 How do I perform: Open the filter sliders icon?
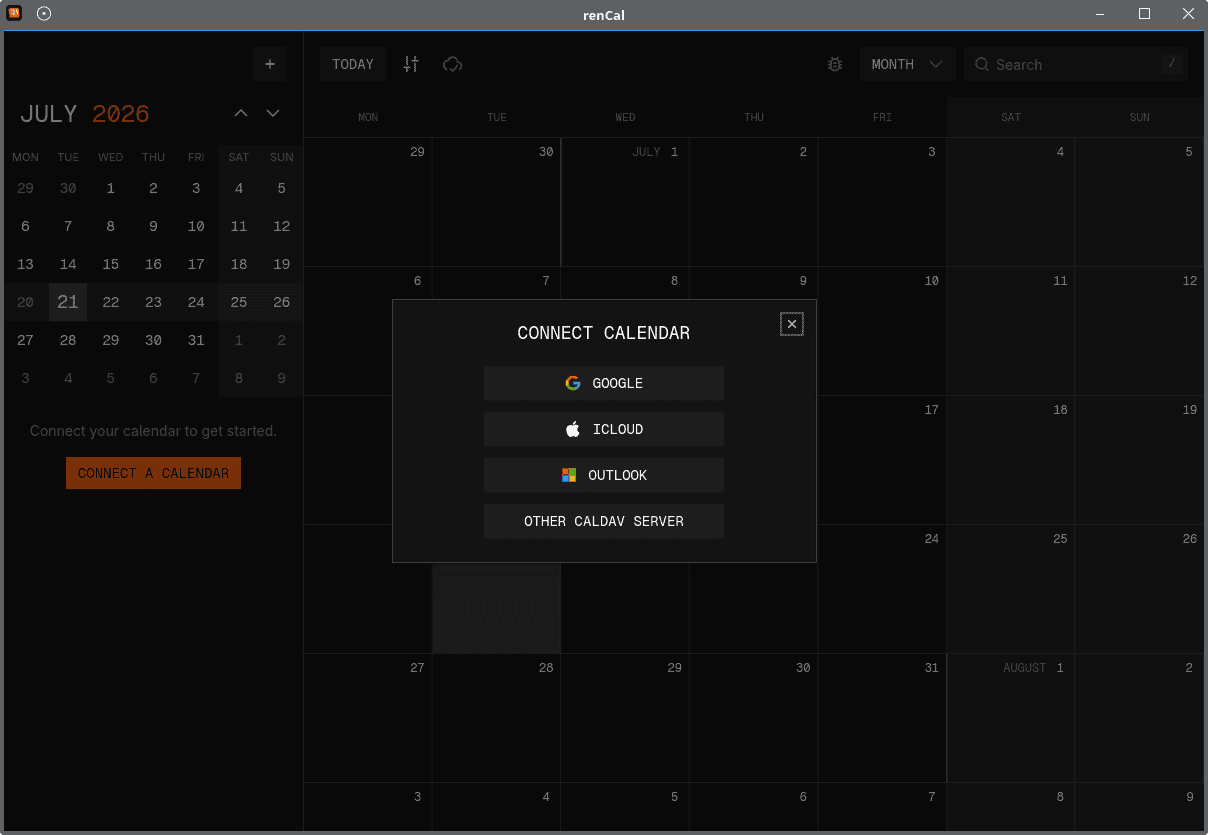point(411,64)
